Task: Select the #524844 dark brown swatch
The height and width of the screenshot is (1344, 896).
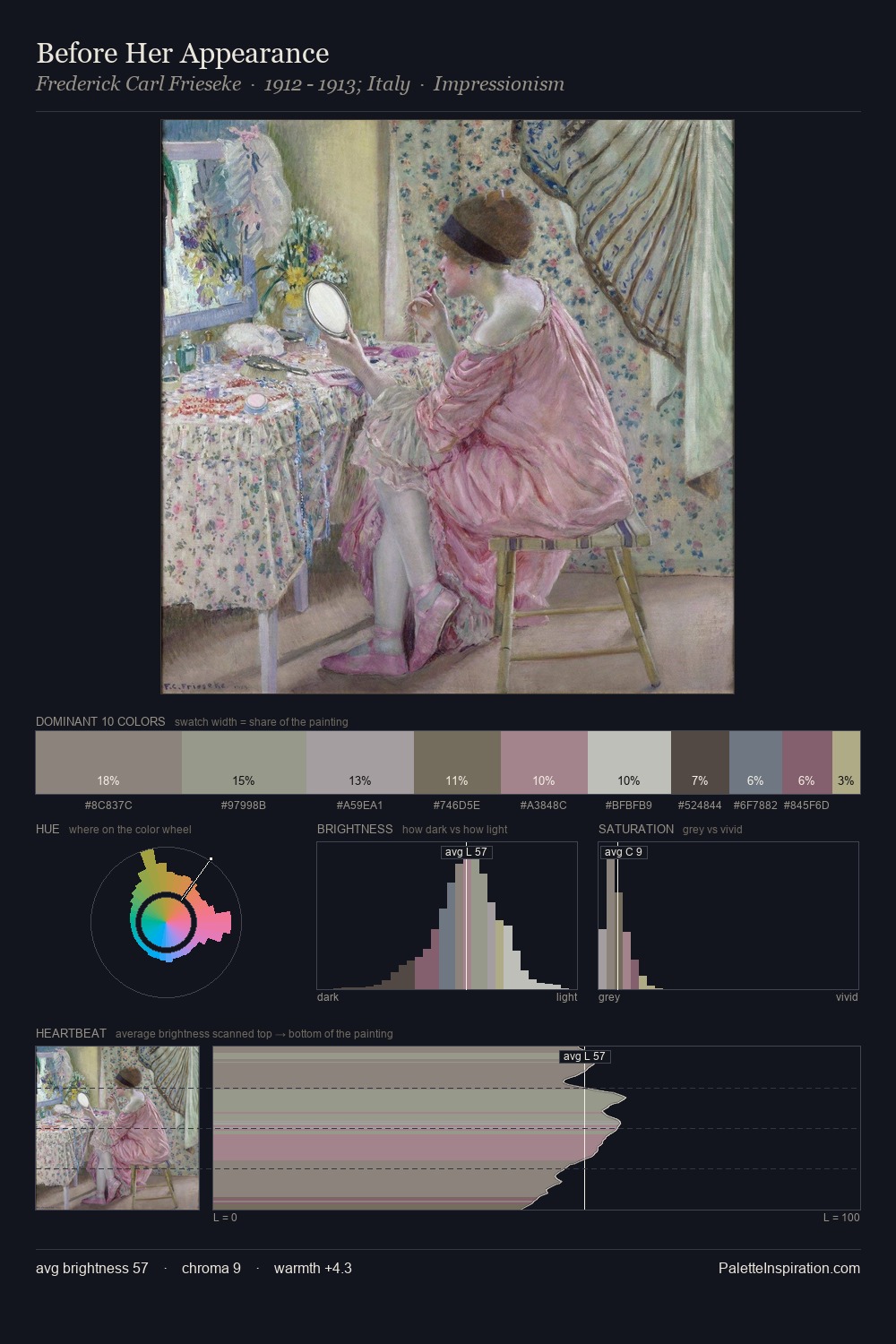Action: [700, 762]
